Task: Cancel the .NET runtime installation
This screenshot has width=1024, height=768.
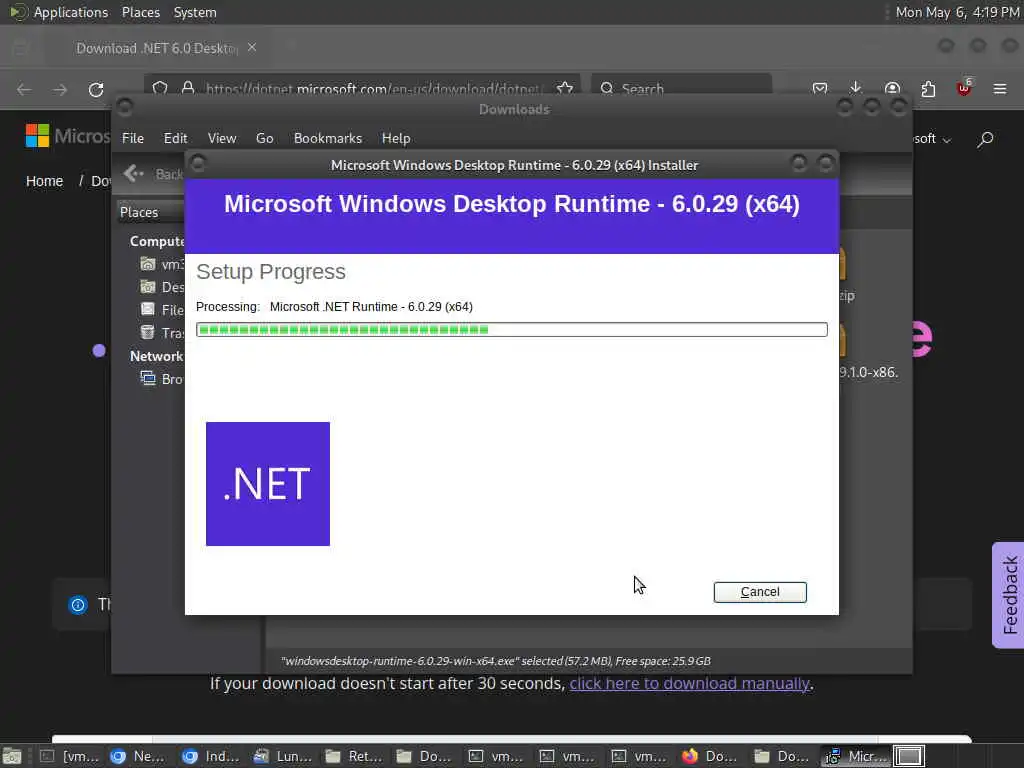Action: [760, 592]
